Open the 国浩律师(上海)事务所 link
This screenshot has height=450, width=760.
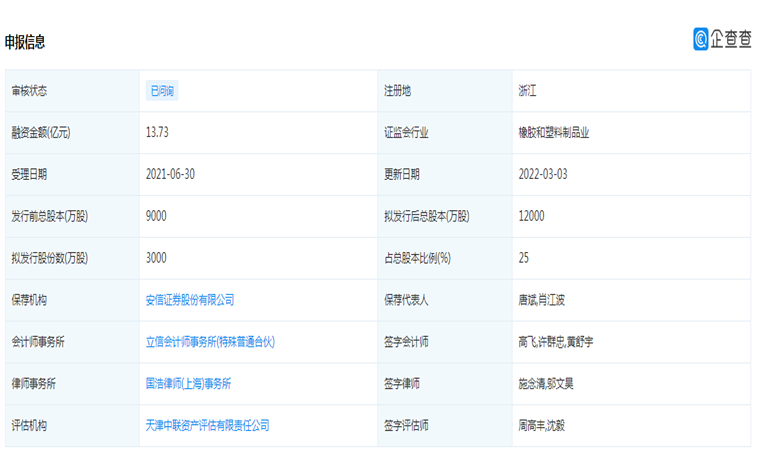pos(188,383)
